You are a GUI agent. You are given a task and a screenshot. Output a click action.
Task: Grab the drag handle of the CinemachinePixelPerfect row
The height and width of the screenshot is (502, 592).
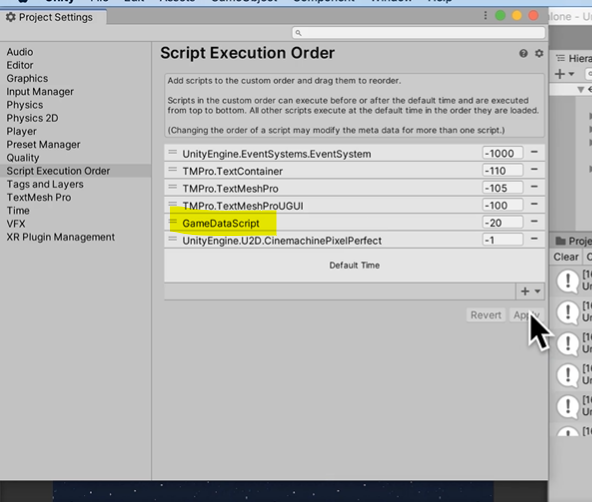click(173, 239)
